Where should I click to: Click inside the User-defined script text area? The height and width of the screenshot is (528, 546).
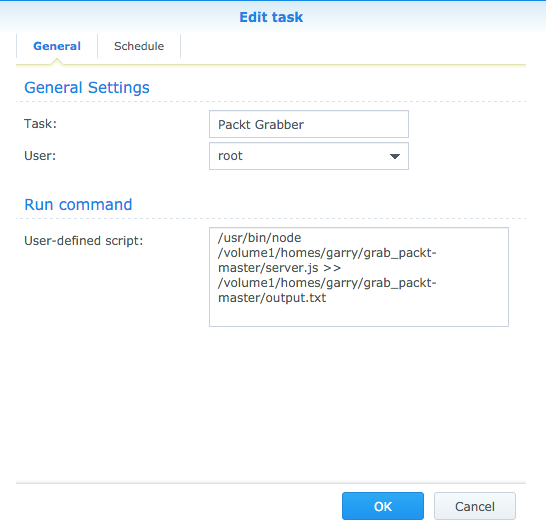(x=359, y=277)
